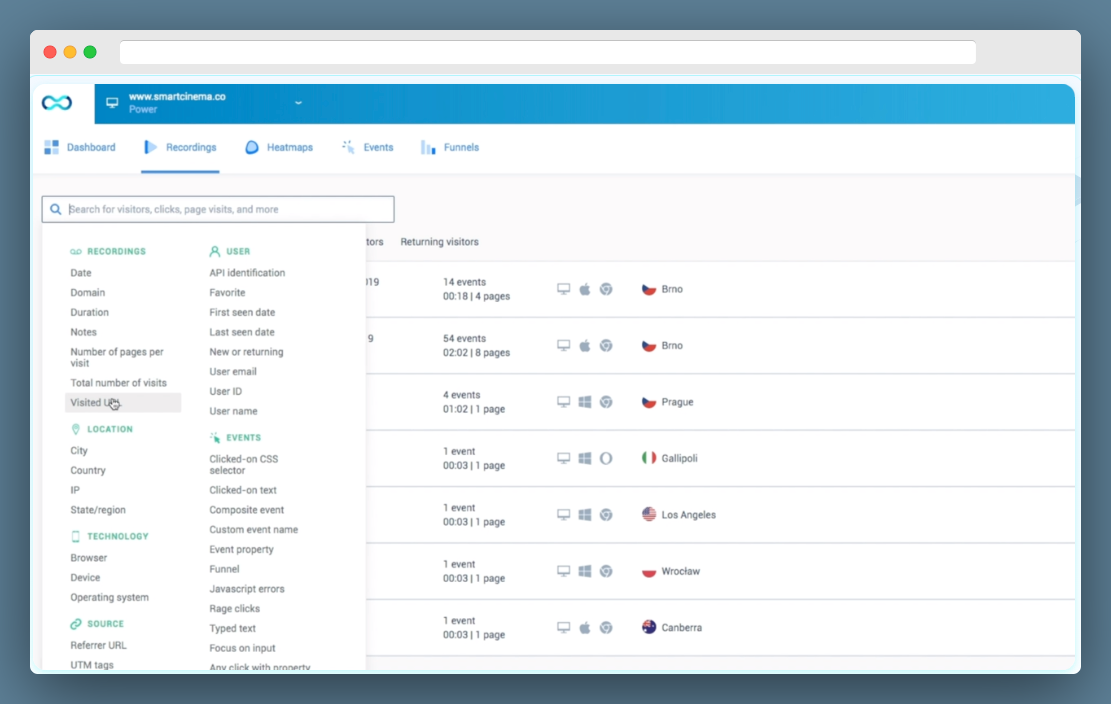Expand the www.smartcinema.co project dropdown
Viewport: 1111px width, 704px height.
pos(298,103)
